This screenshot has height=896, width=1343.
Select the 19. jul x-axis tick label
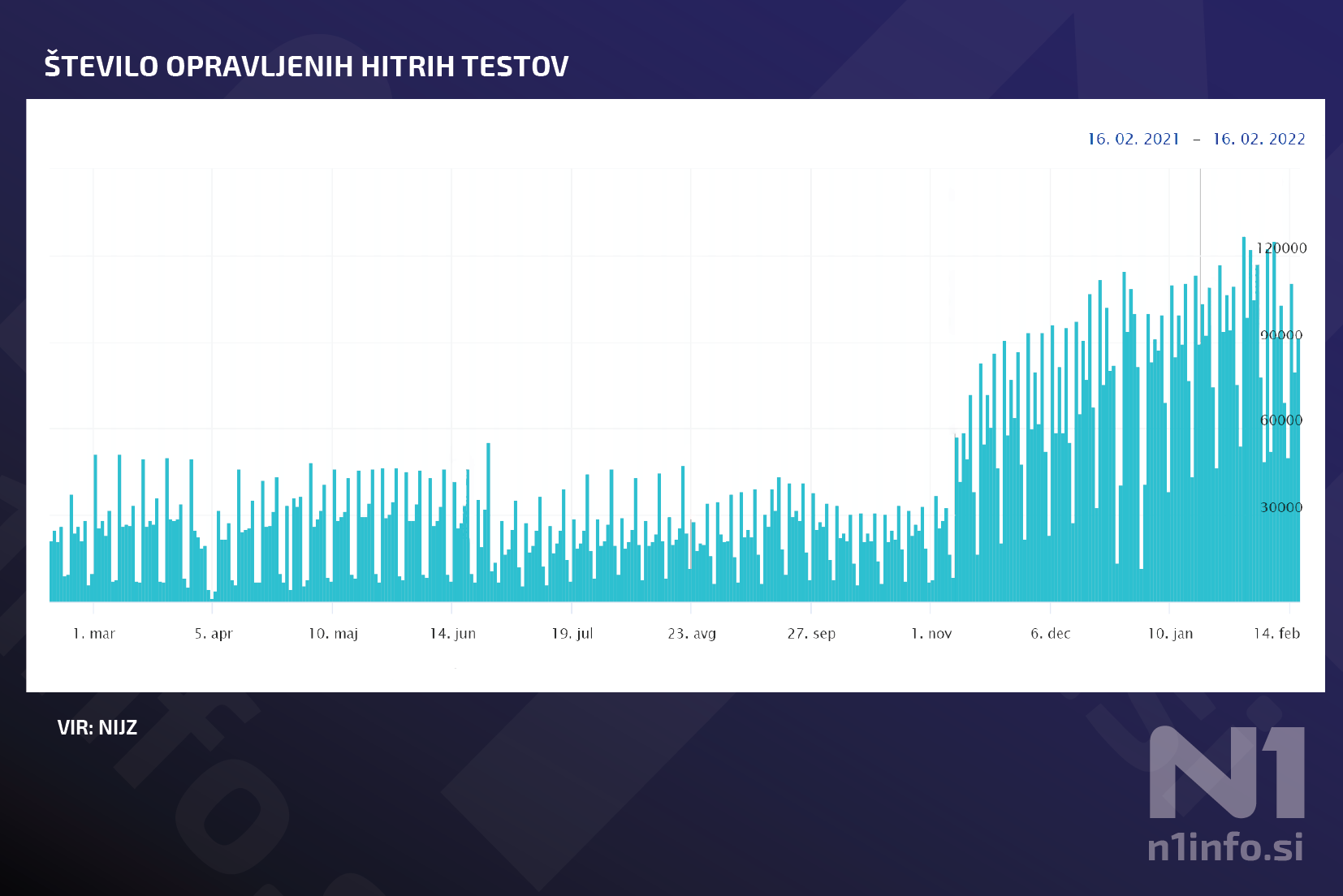point(572,634)
